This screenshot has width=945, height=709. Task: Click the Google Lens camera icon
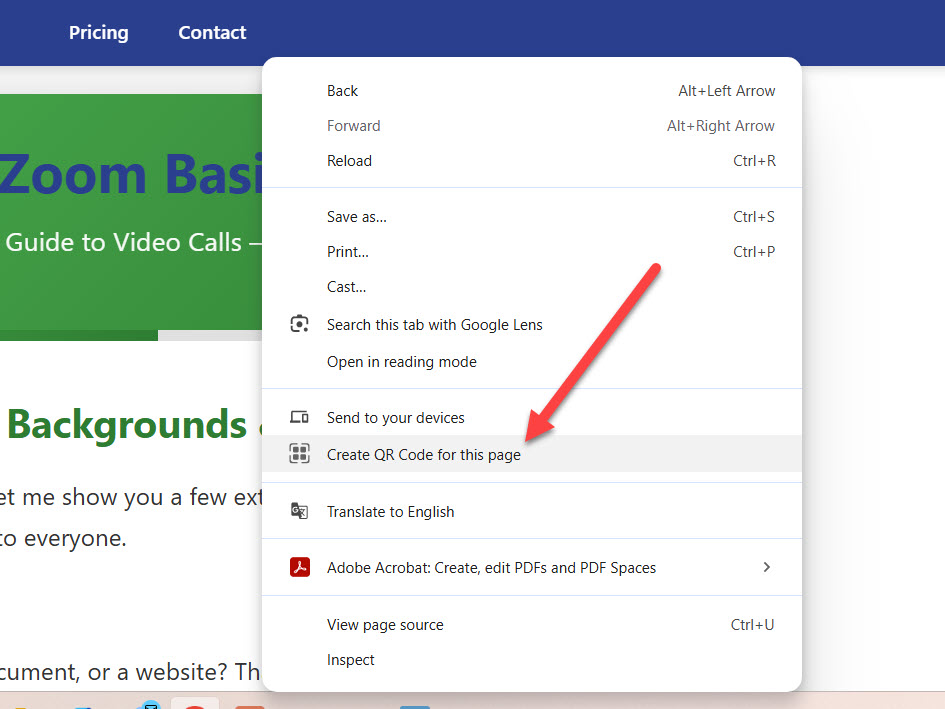click(299, 324)
